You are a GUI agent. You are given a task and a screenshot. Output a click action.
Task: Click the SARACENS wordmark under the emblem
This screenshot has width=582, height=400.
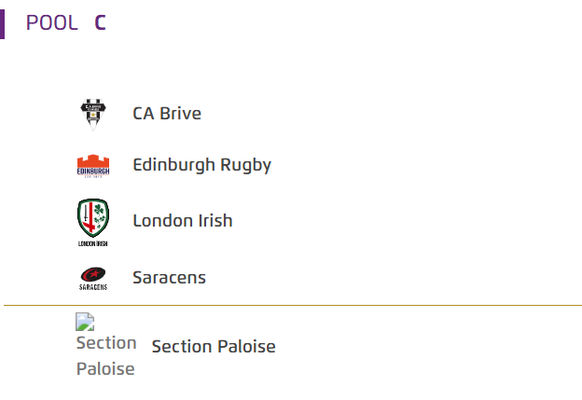pos(93,287)
